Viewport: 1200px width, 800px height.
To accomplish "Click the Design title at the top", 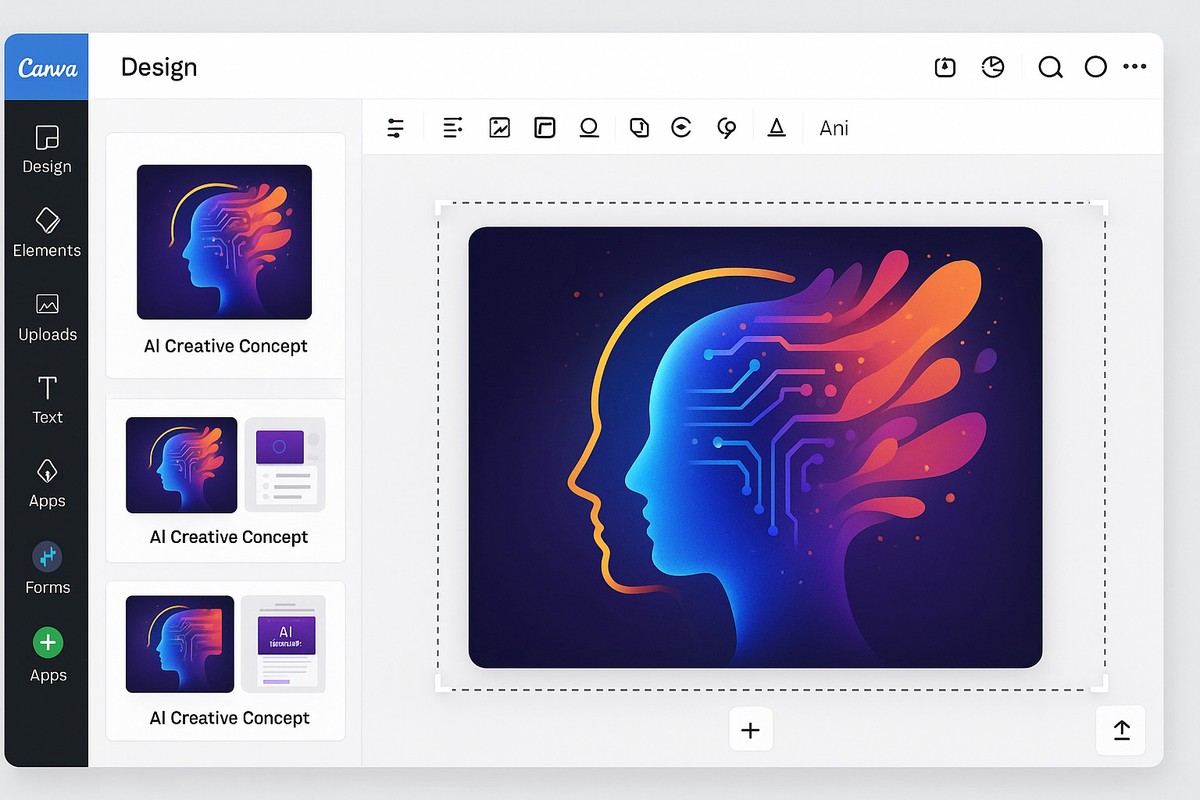I will [158, 67].
